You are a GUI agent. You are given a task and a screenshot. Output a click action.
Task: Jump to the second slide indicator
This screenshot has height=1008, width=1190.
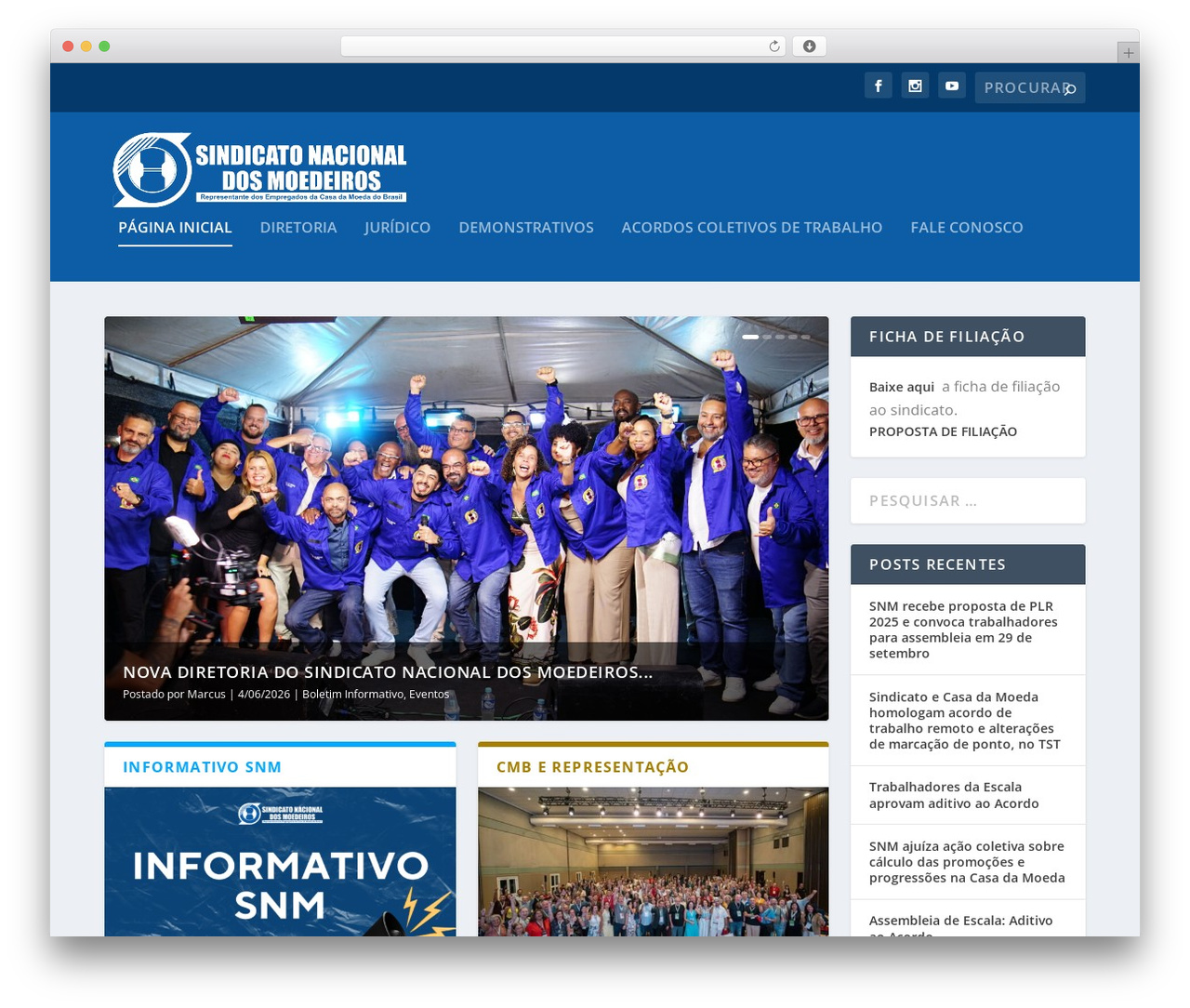[767, 337]
